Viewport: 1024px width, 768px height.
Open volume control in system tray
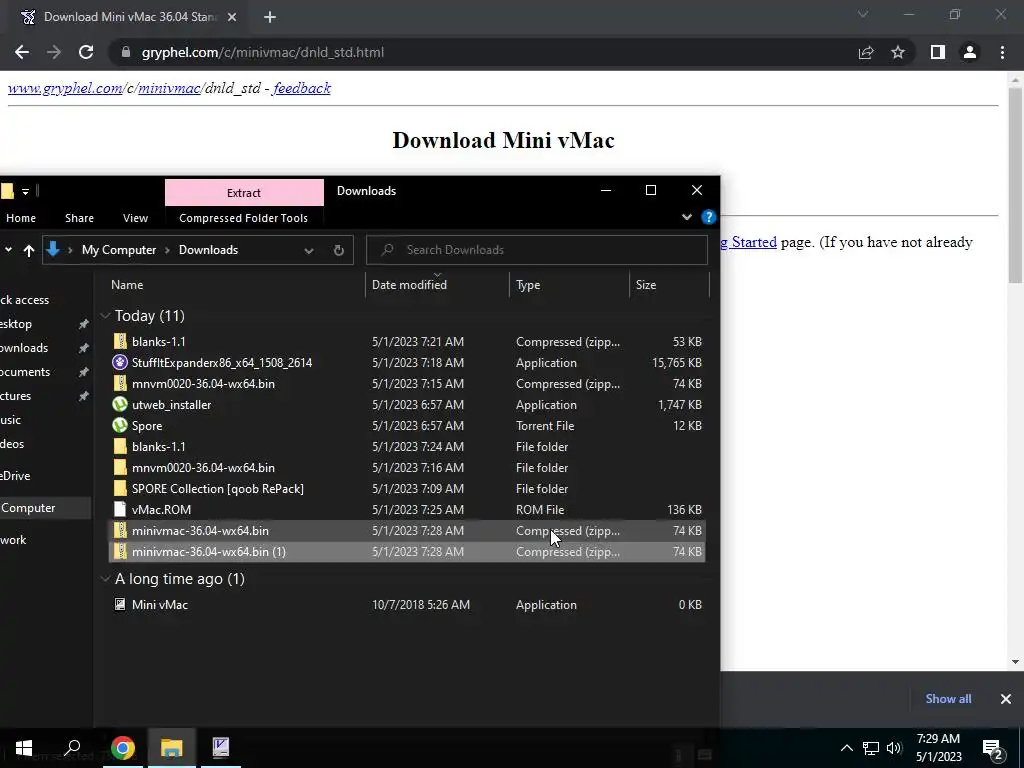click(894, 748)
